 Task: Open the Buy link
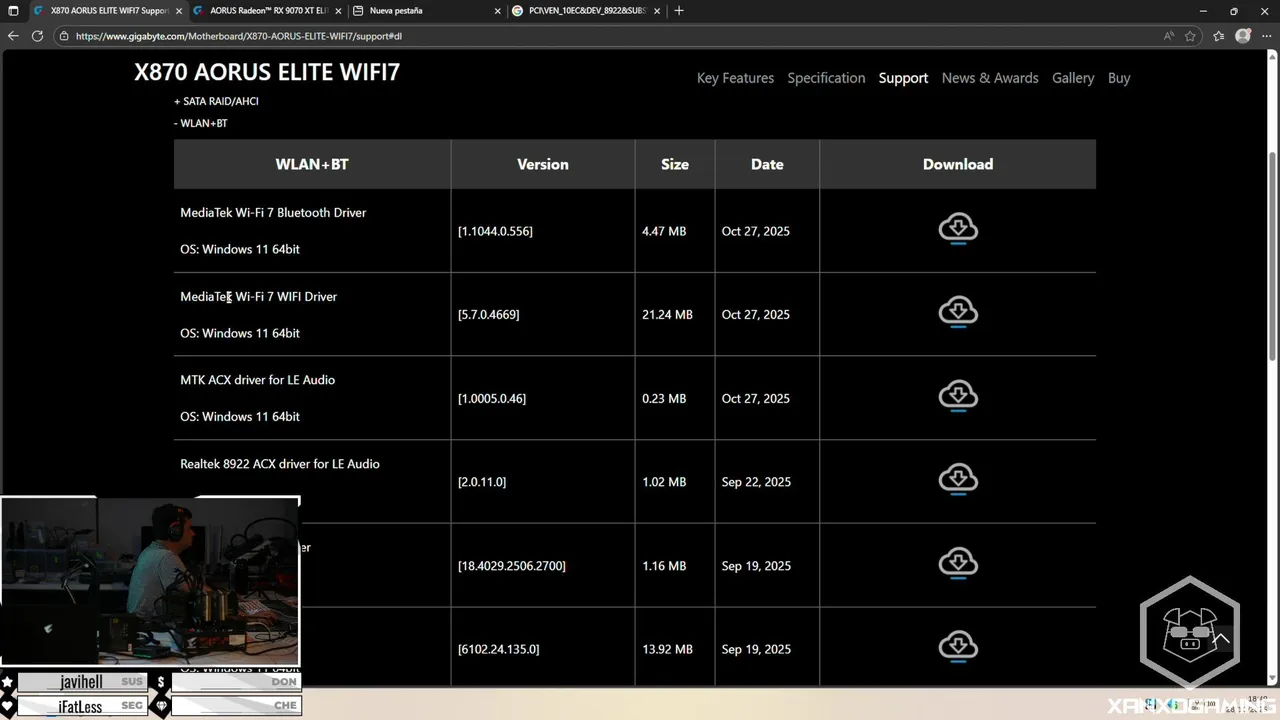[x=1119, y=78]
